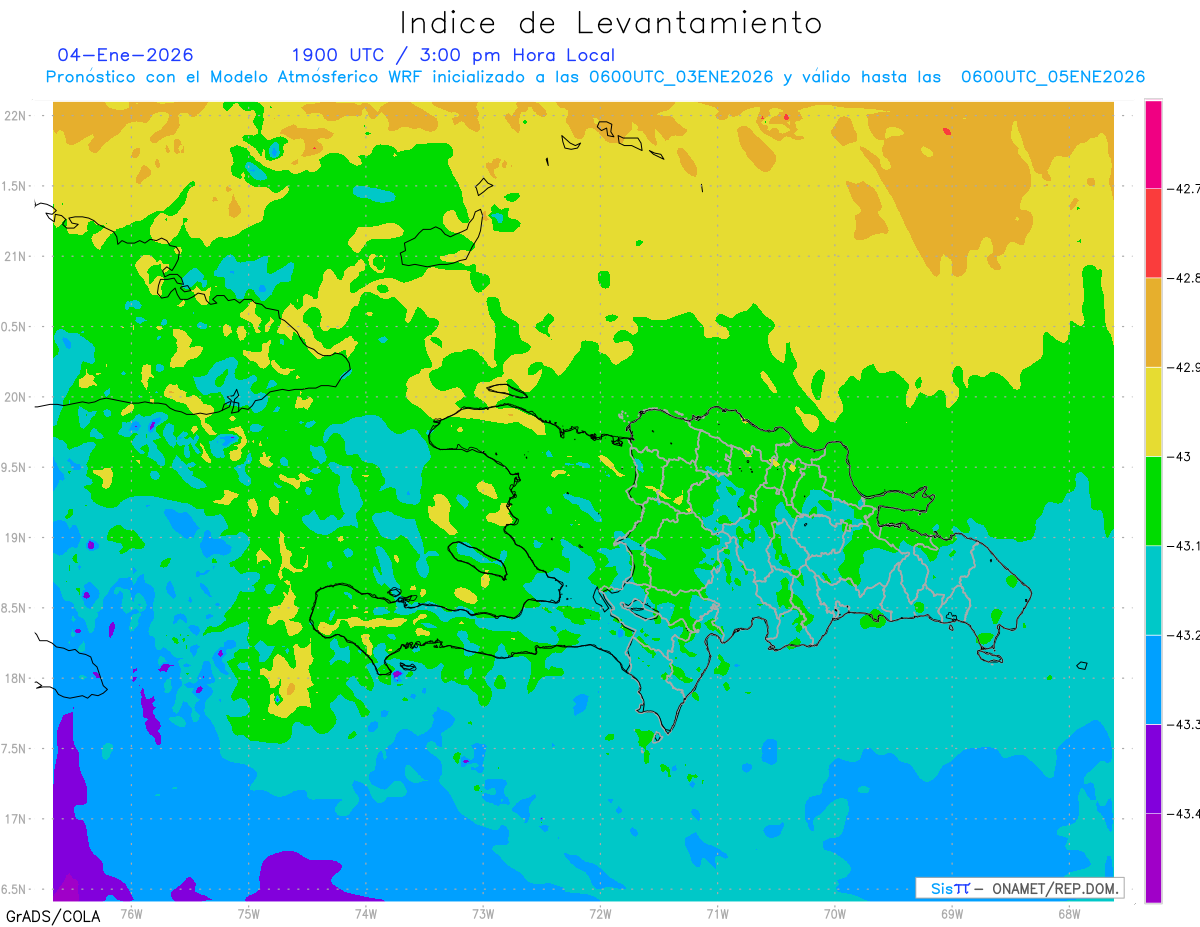The width and height of the screenshot is (1200, 927).
Task: Click the '-42.8' color bar value
Action: click(x=1184, y=278)
